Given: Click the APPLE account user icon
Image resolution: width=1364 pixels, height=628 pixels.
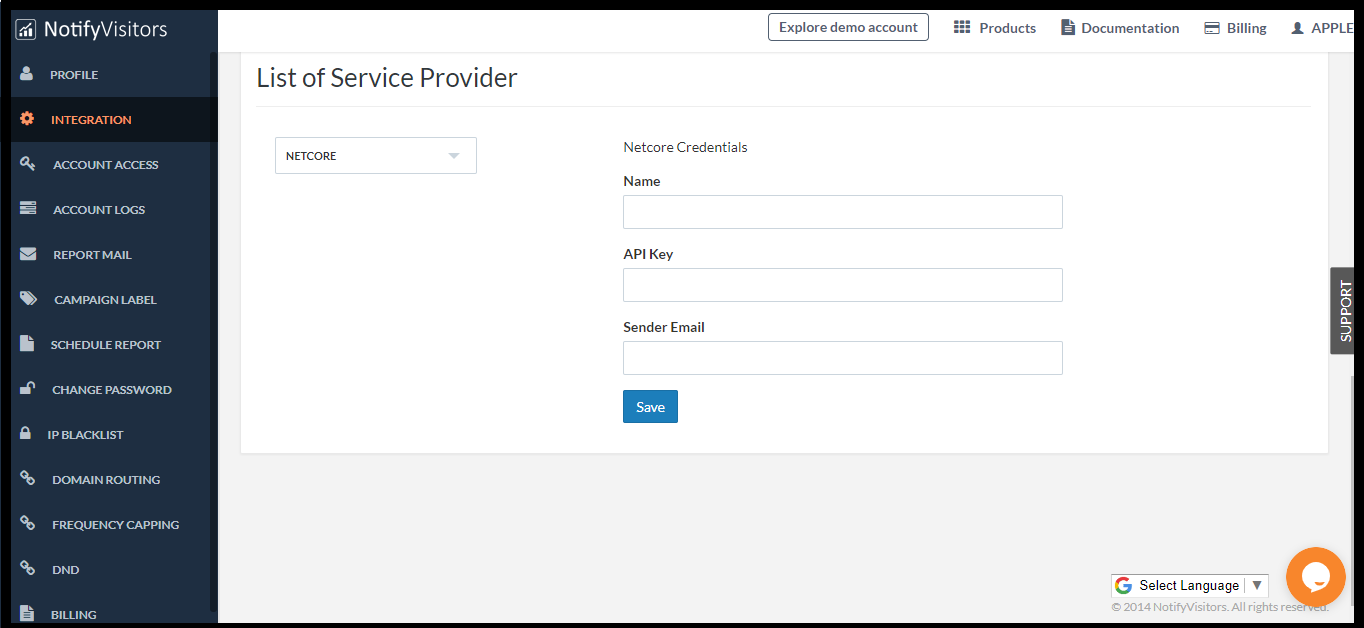Looking at the screenshot, I should click(1298, 28).
